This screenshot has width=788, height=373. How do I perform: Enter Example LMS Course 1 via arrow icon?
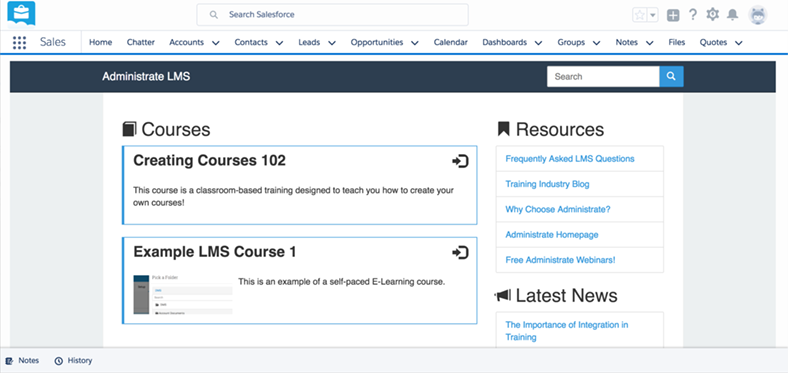pos(460,252)
